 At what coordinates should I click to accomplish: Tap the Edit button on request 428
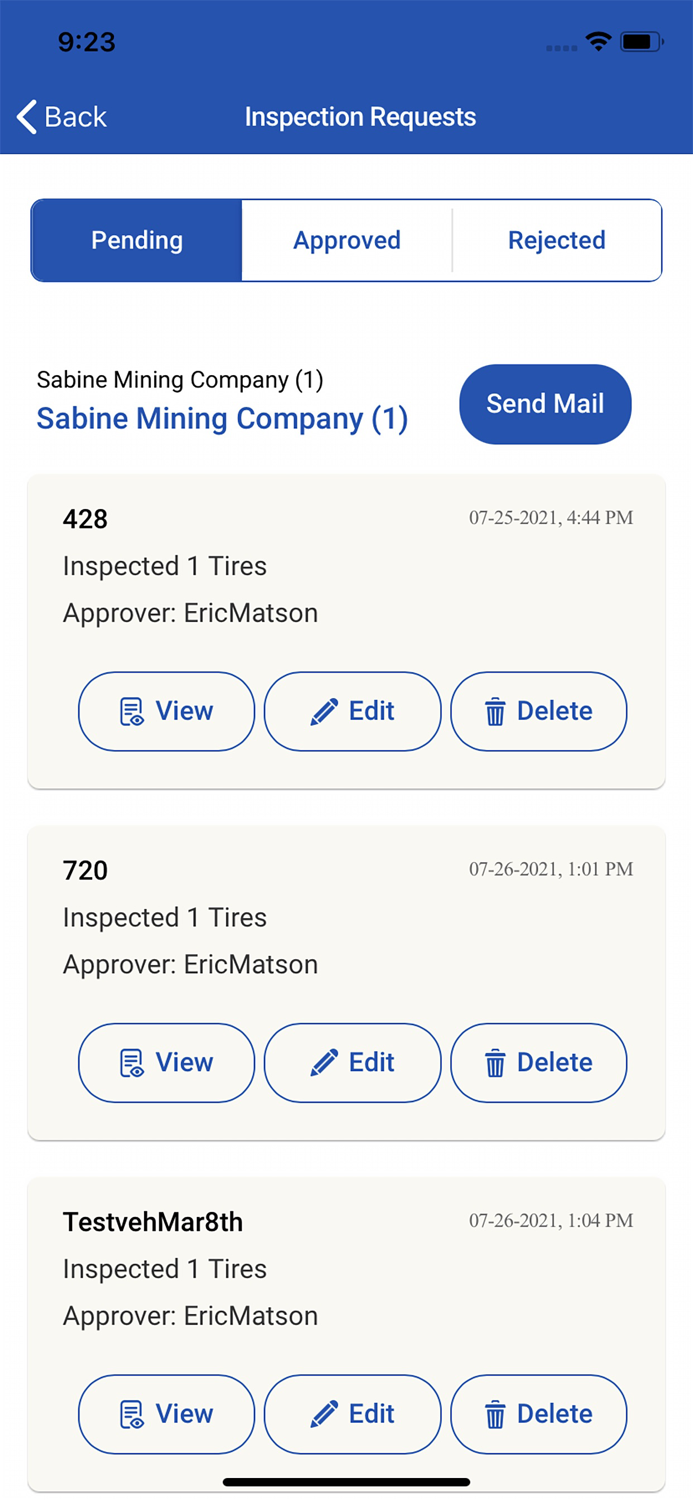(x=352, y=711)
